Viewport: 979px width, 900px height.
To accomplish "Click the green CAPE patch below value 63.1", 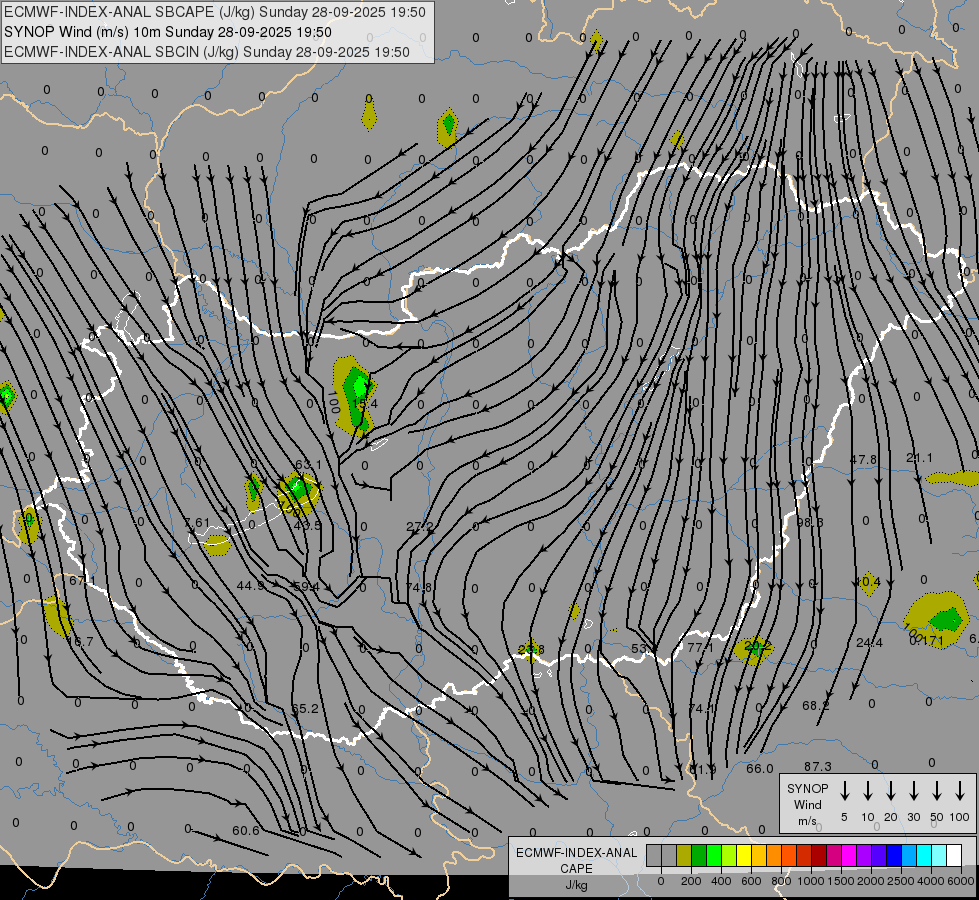I will 298,490.
